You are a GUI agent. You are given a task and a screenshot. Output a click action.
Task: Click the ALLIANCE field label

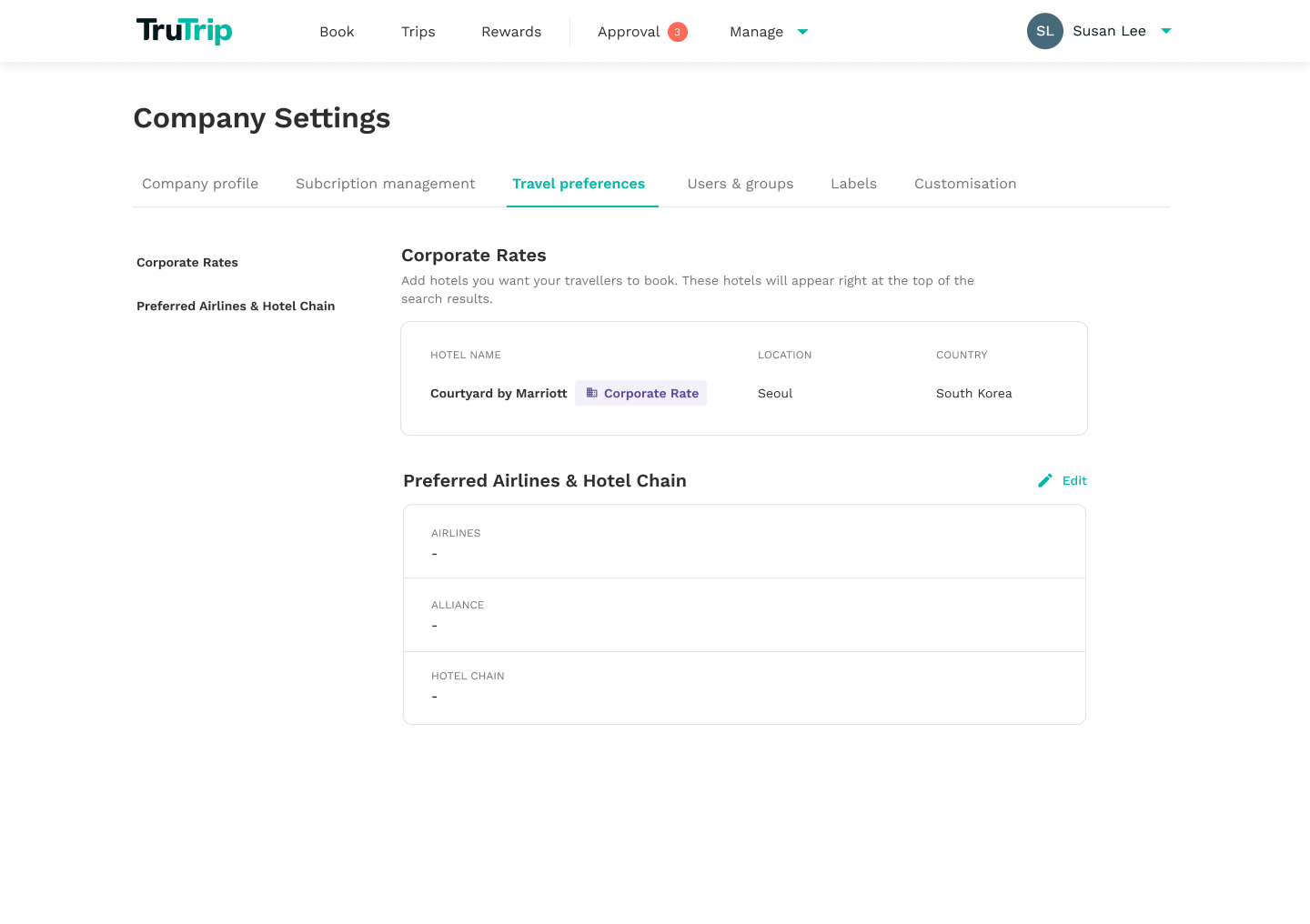(x=458, y=606)
